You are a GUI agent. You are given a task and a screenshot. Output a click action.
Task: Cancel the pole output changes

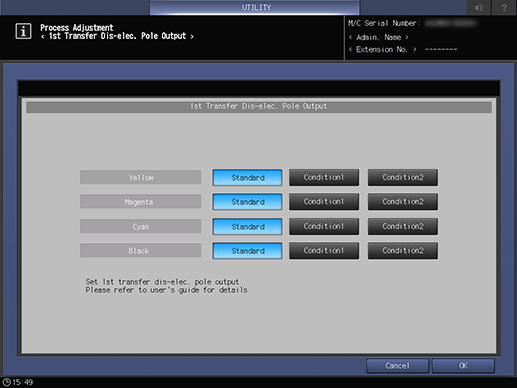(397, 366)
